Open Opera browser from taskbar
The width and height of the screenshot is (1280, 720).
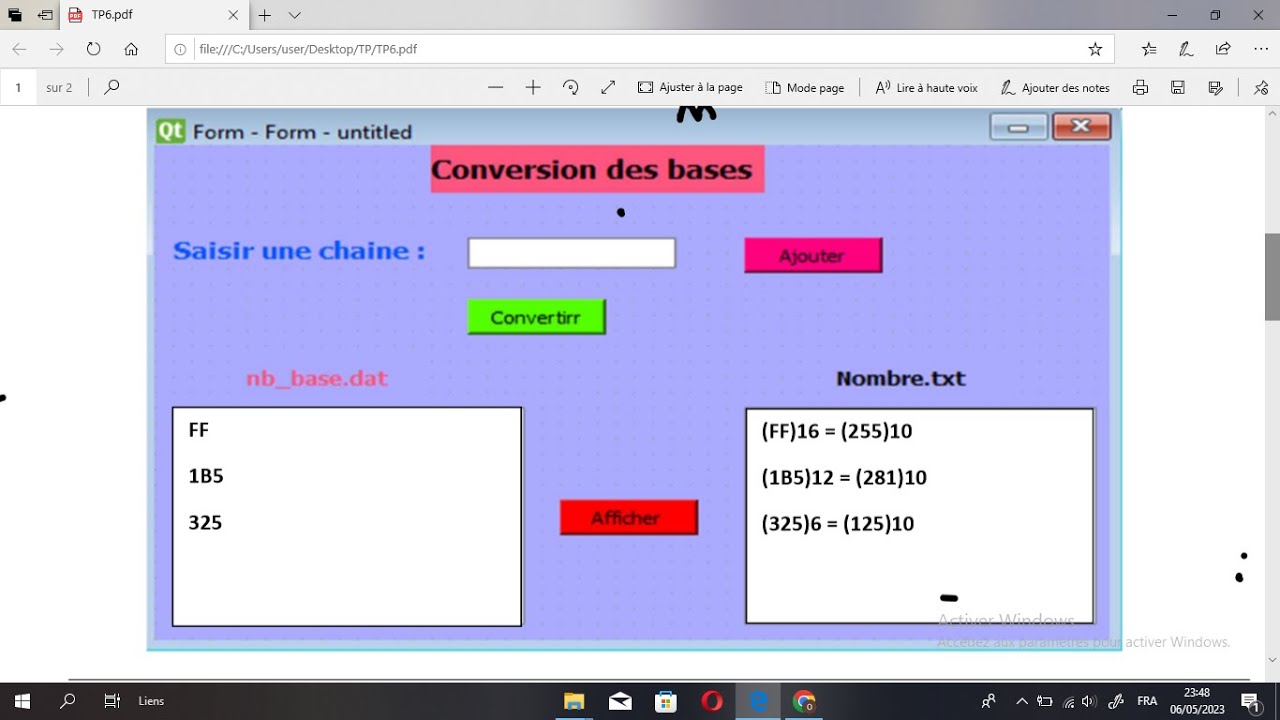pos(712,701)
